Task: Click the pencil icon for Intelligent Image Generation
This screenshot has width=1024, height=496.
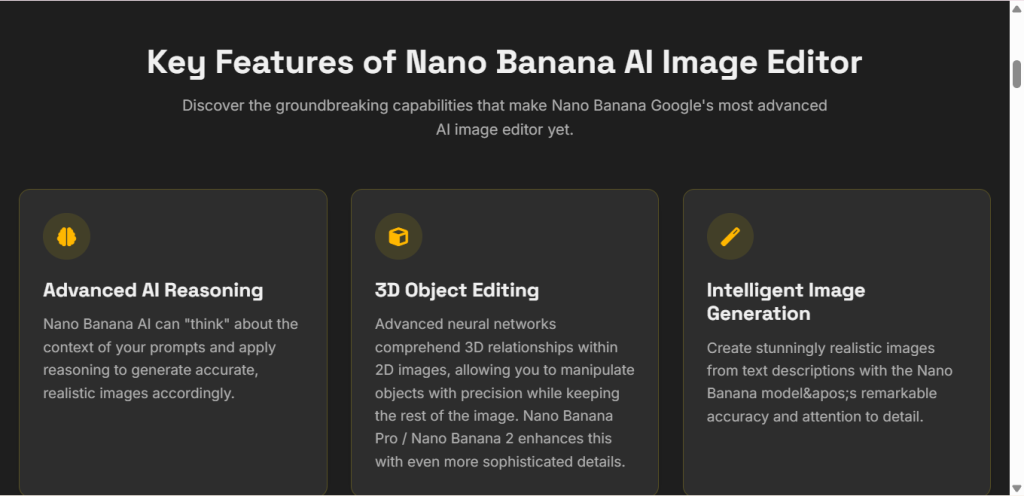Action: pyautogui.click(x=730, y=236)
